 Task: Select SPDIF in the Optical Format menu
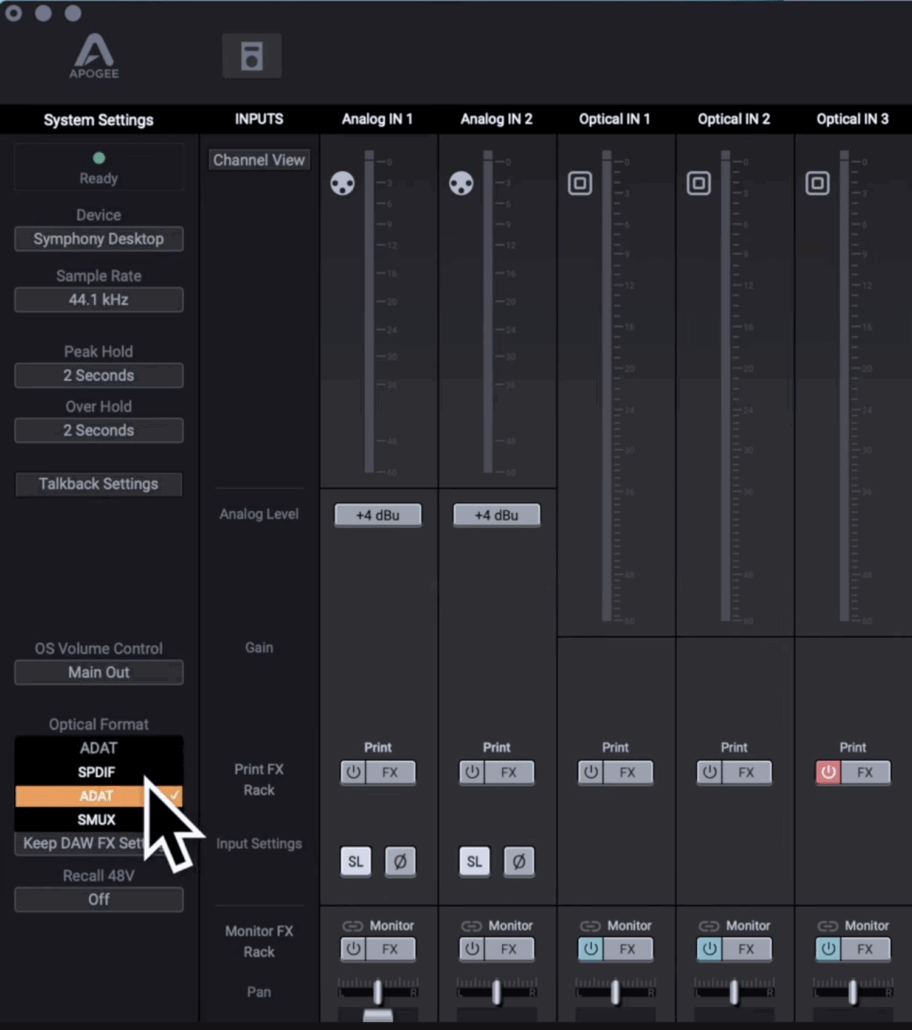(x=98, y=772)
